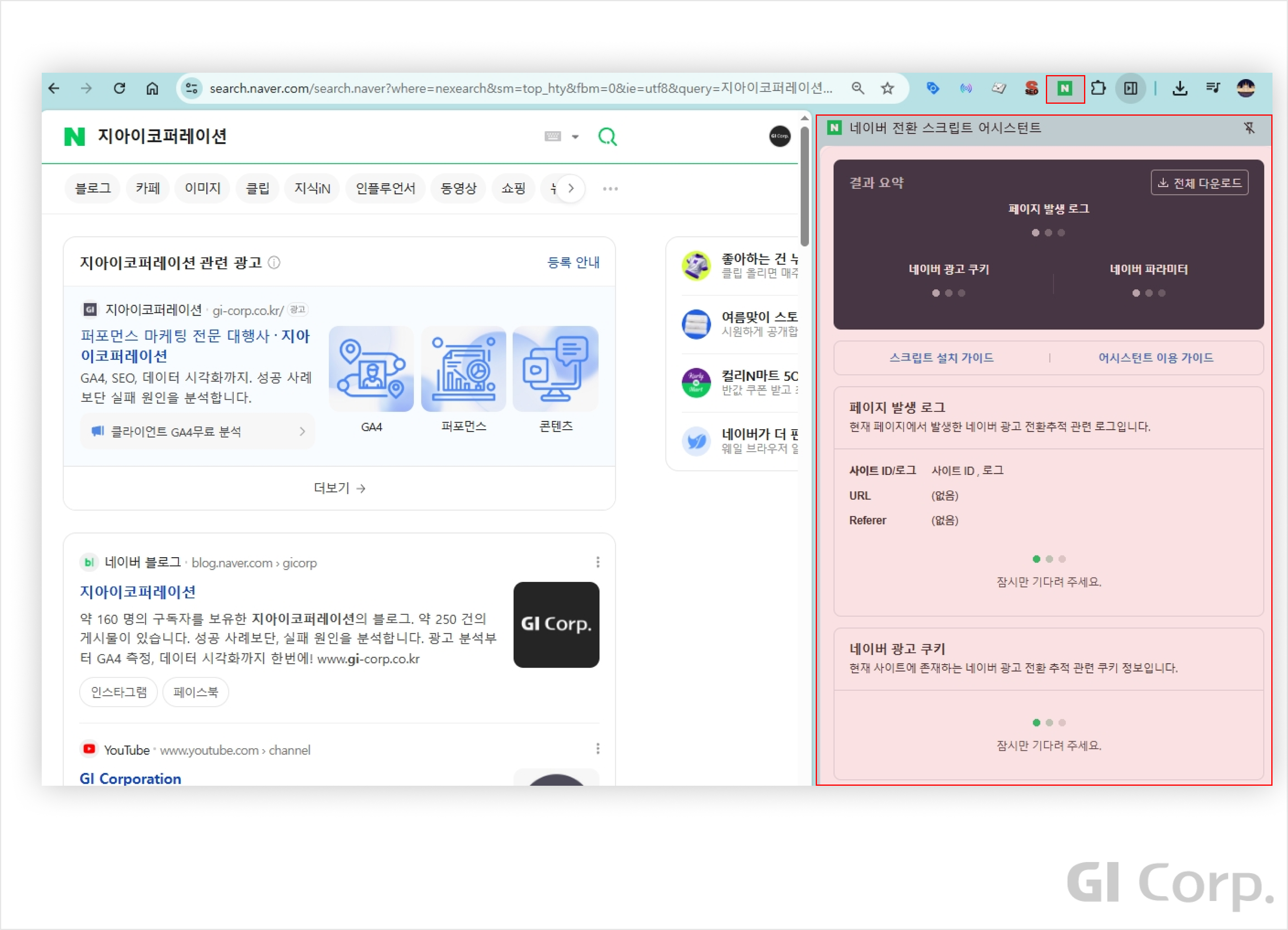The height and width of the screenshot is (930, 1288).
Task: Open the broadcast signal extension icon
Action: [x=966, y=89]
